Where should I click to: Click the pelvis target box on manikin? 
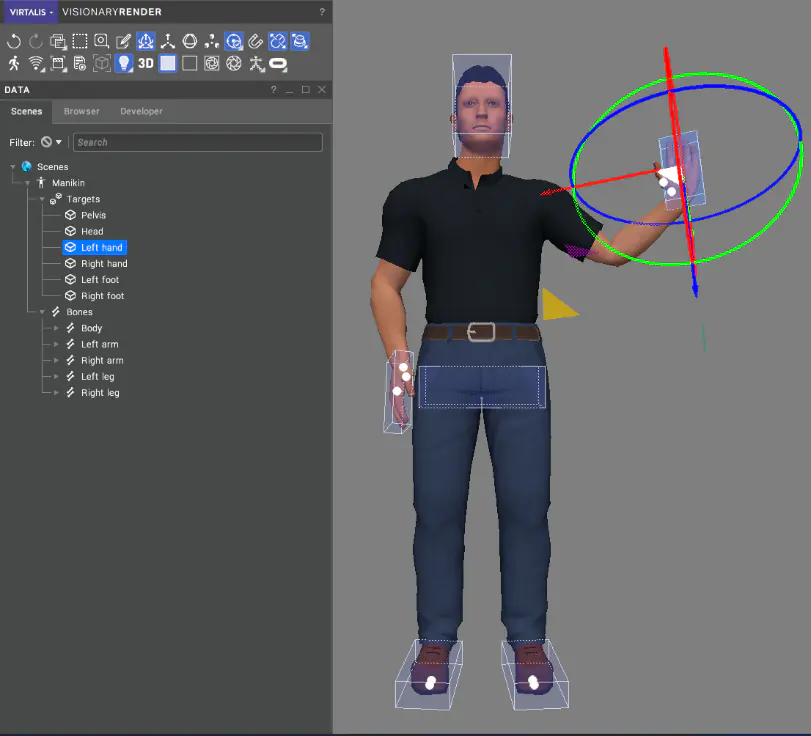pos(482,387)
